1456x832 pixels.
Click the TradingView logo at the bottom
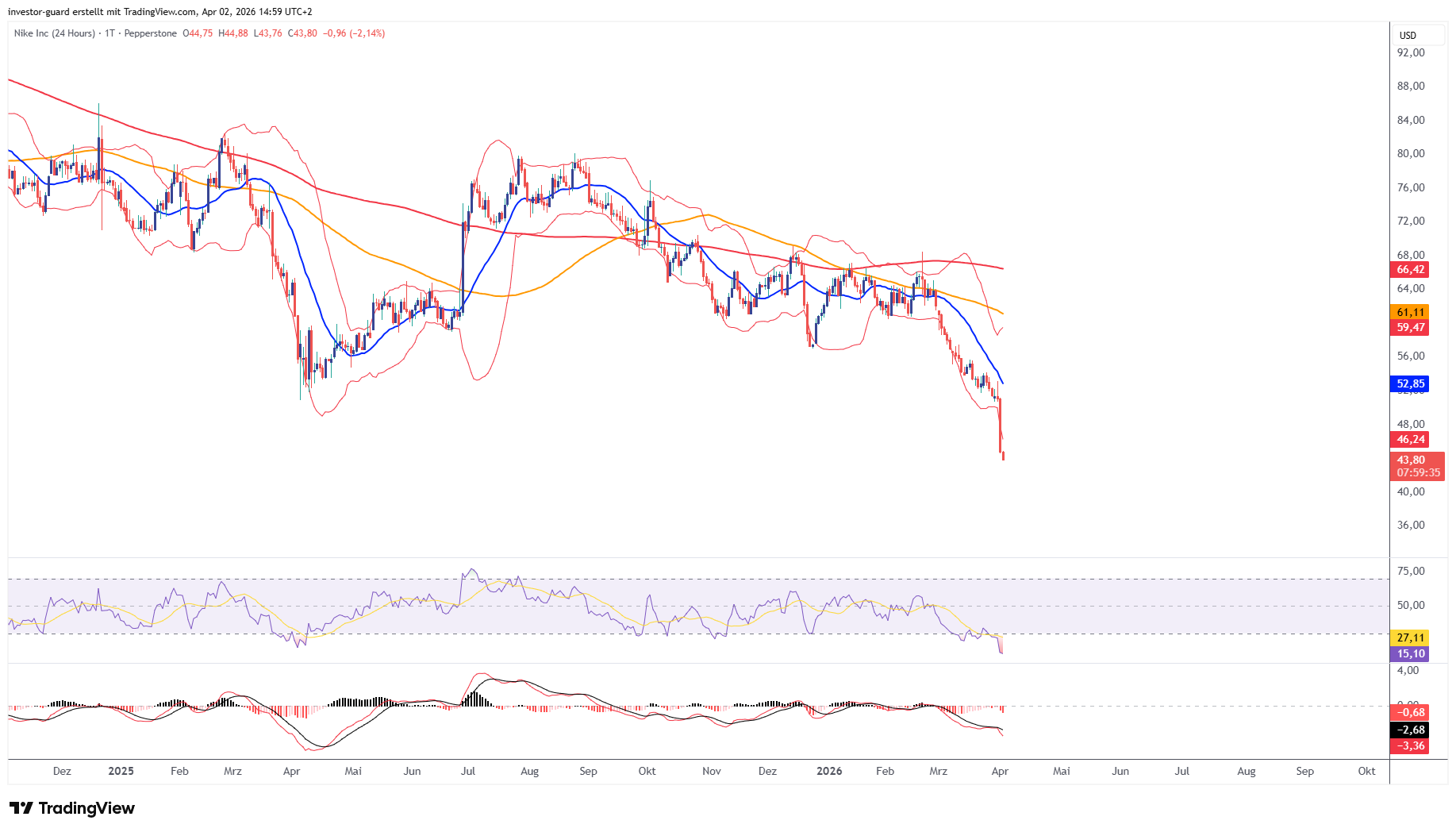pos(72,808)
